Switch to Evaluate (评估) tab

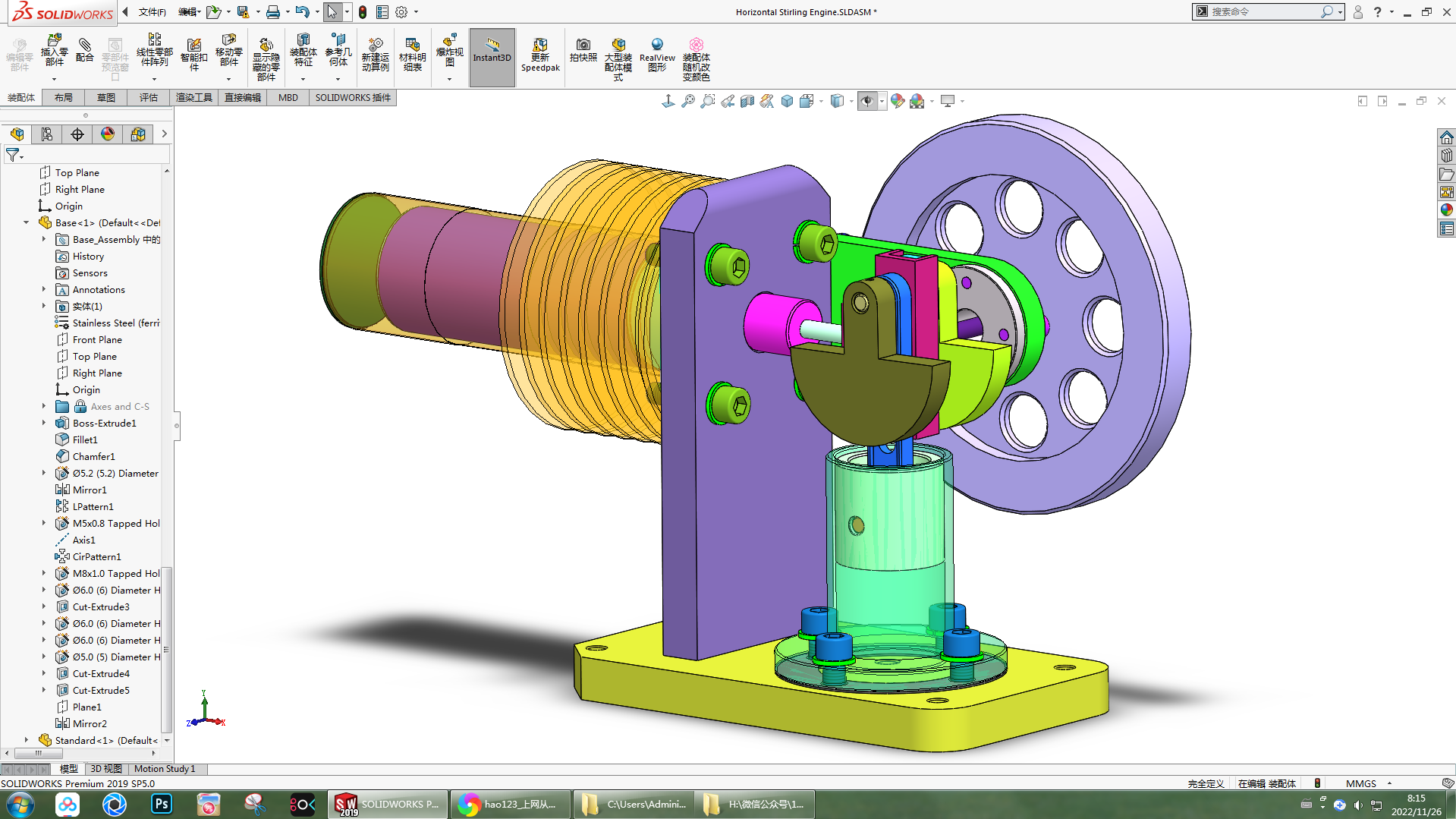pos(149,98)
